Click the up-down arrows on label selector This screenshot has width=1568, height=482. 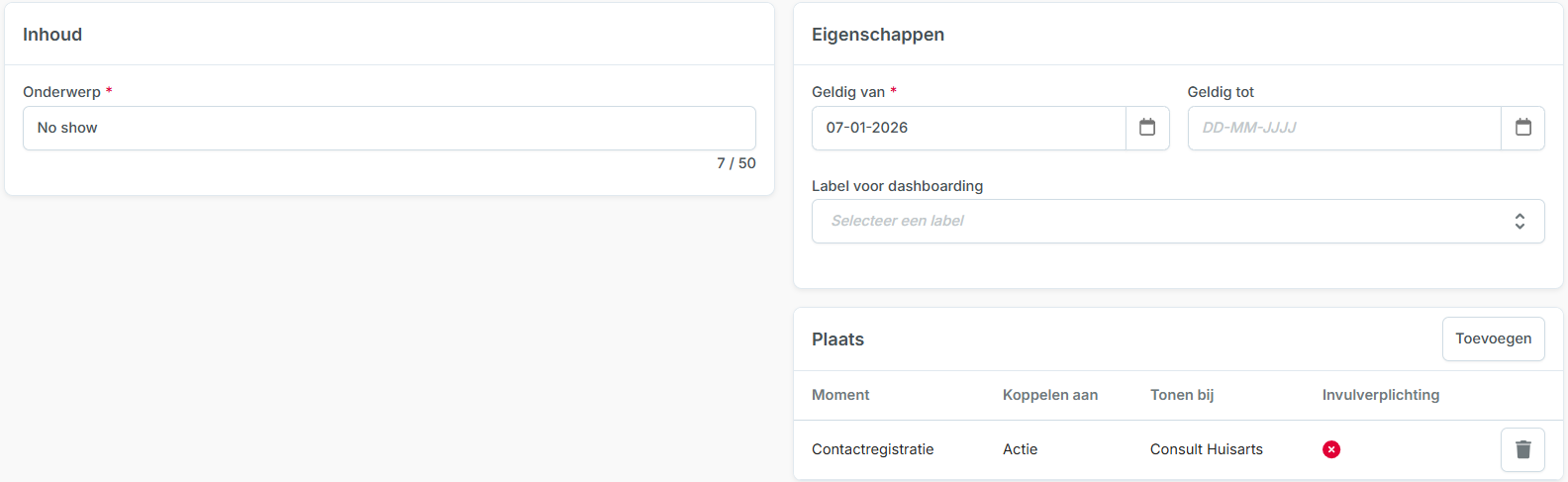pyautogui.click(x=1519, y=222)
